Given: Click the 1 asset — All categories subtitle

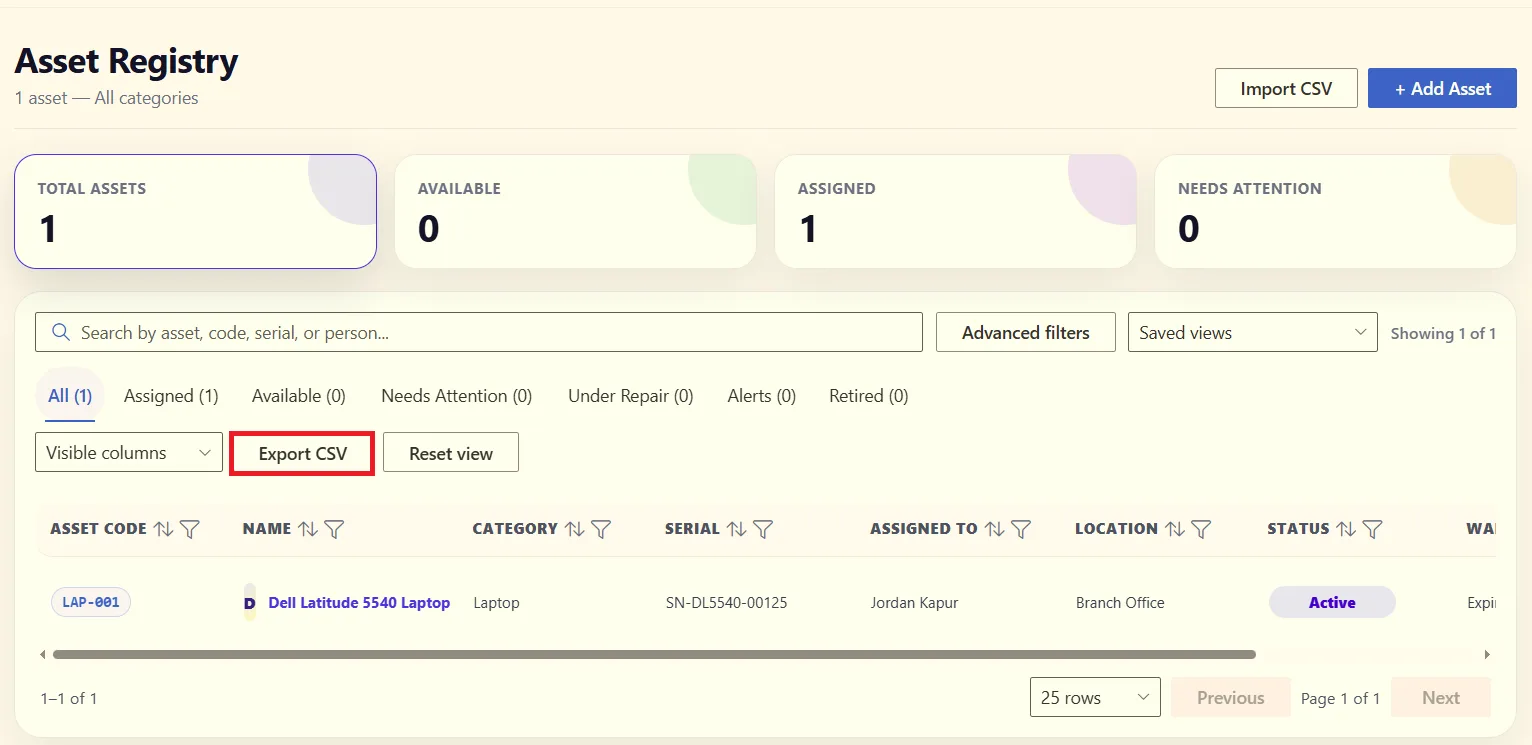Looking at the screenshot, I should click(x=106, y=98).
